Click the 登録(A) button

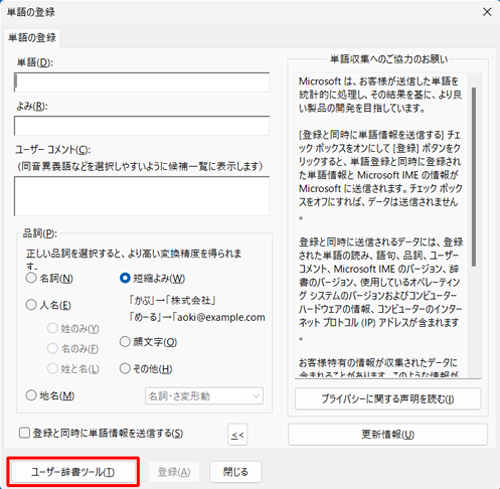coord(174,472)
